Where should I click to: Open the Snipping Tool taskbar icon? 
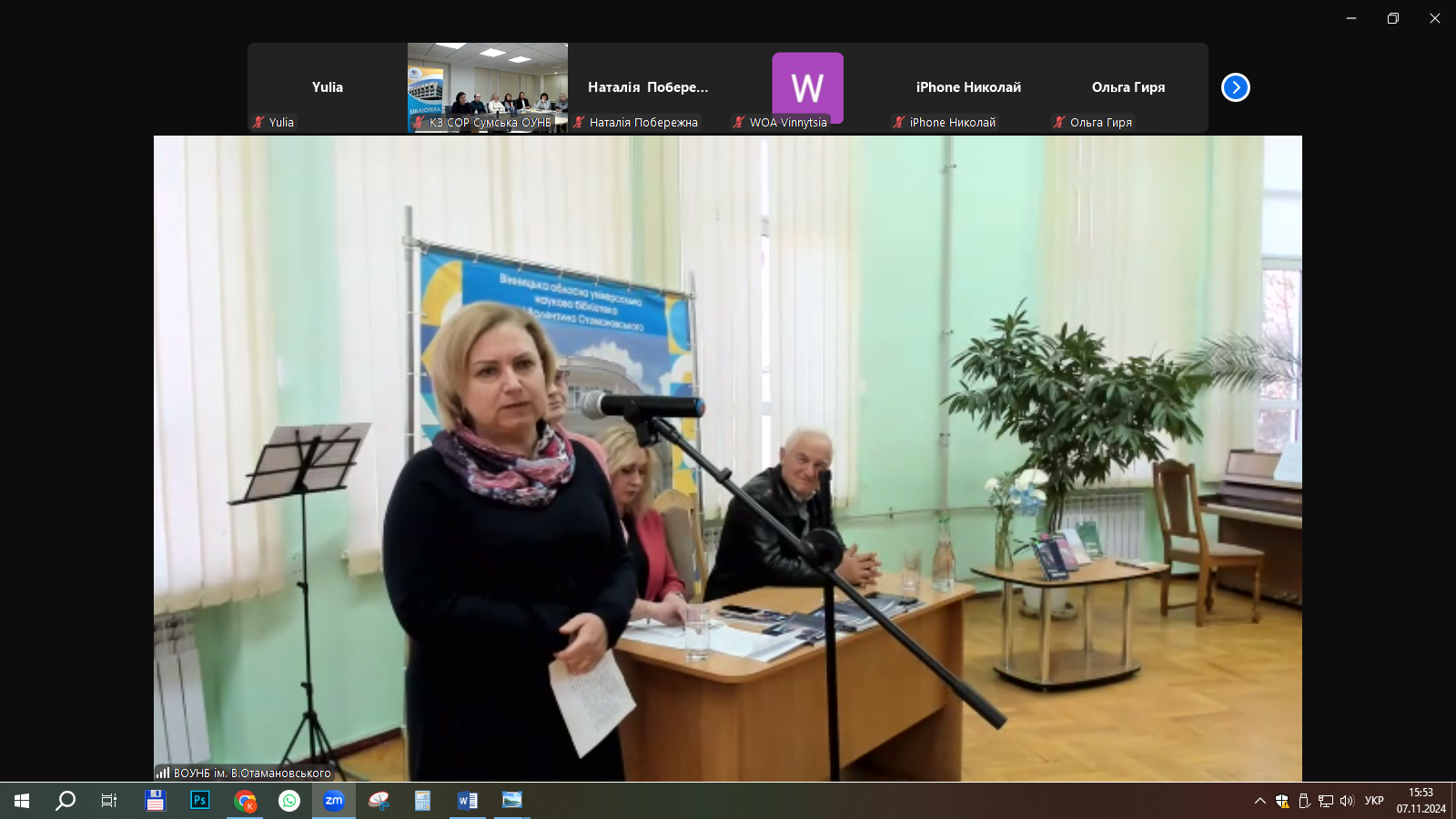point(379,801)
